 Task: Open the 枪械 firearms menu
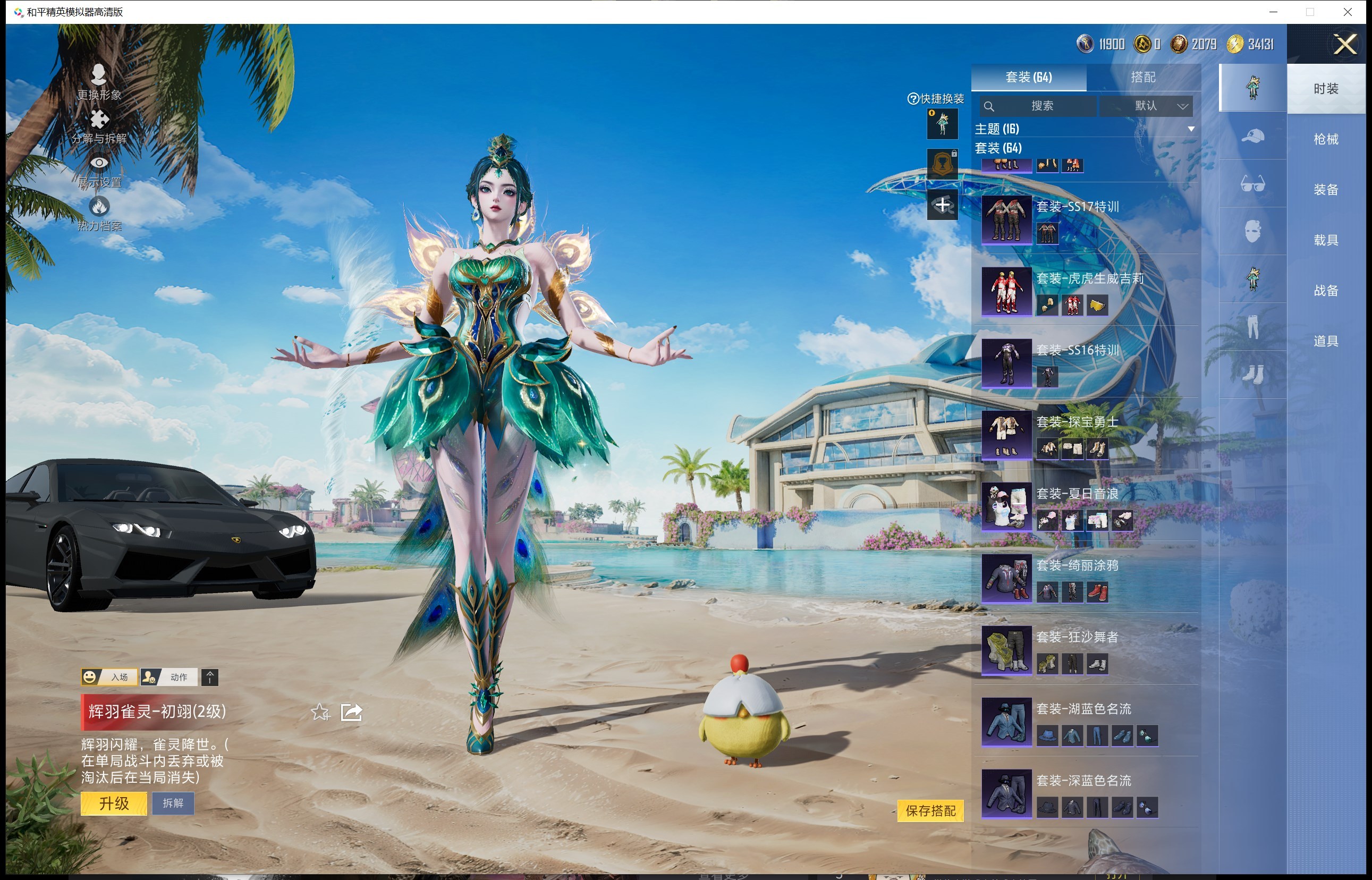click(1326, 139)
